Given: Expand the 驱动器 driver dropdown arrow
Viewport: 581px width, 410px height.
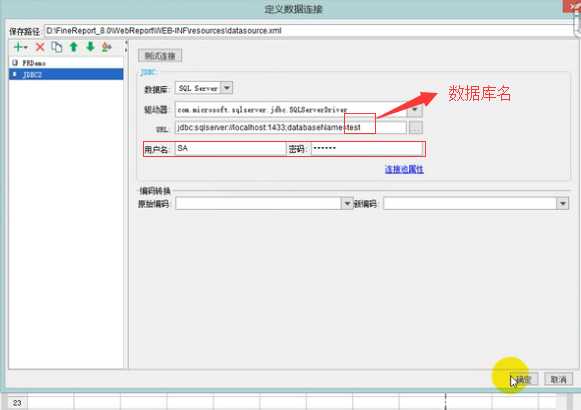Looking at the screenshot, I should pos(415,110).
